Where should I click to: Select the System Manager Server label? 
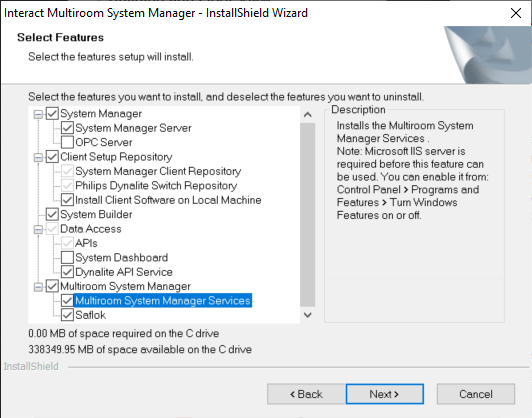pyautogui.click(x=133, y=128)
